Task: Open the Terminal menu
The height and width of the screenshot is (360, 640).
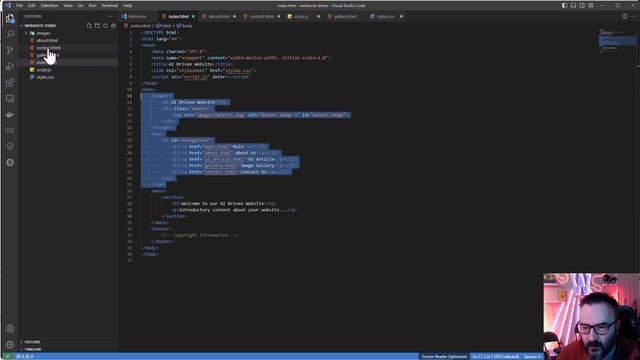Action: coord(109,5)
